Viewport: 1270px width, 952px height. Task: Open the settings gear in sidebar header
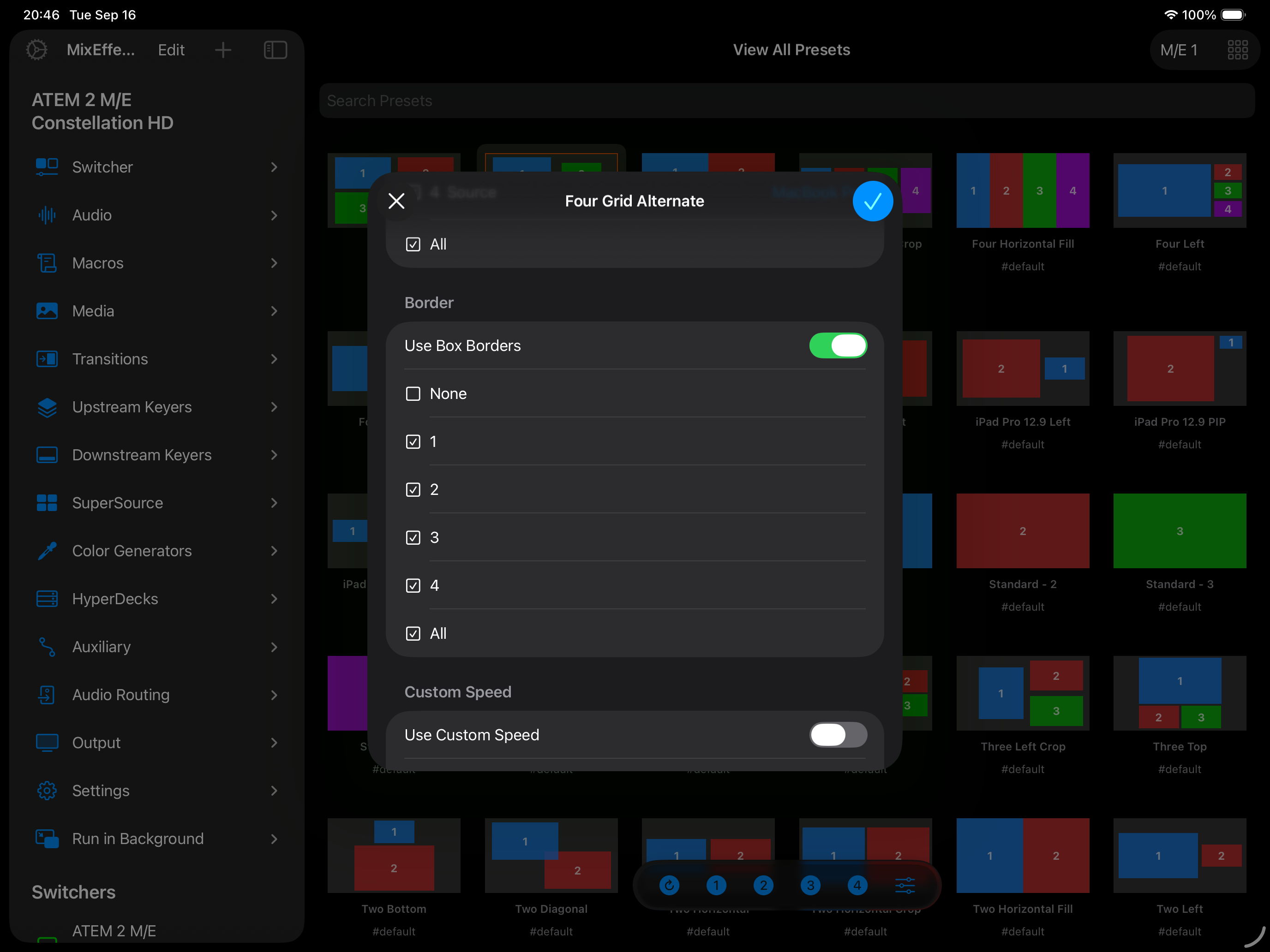click(x=37, y=50)
